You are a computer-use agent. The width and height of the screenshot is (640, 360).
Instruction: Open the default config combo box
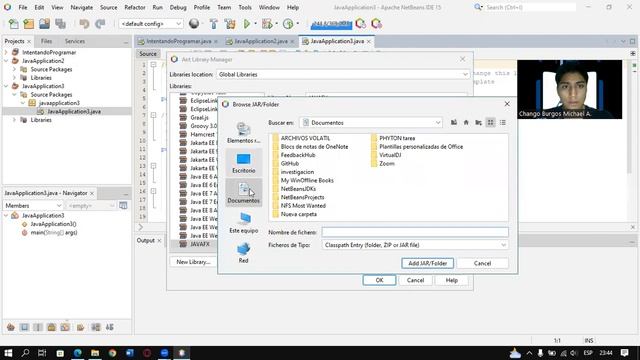[151, 24]
